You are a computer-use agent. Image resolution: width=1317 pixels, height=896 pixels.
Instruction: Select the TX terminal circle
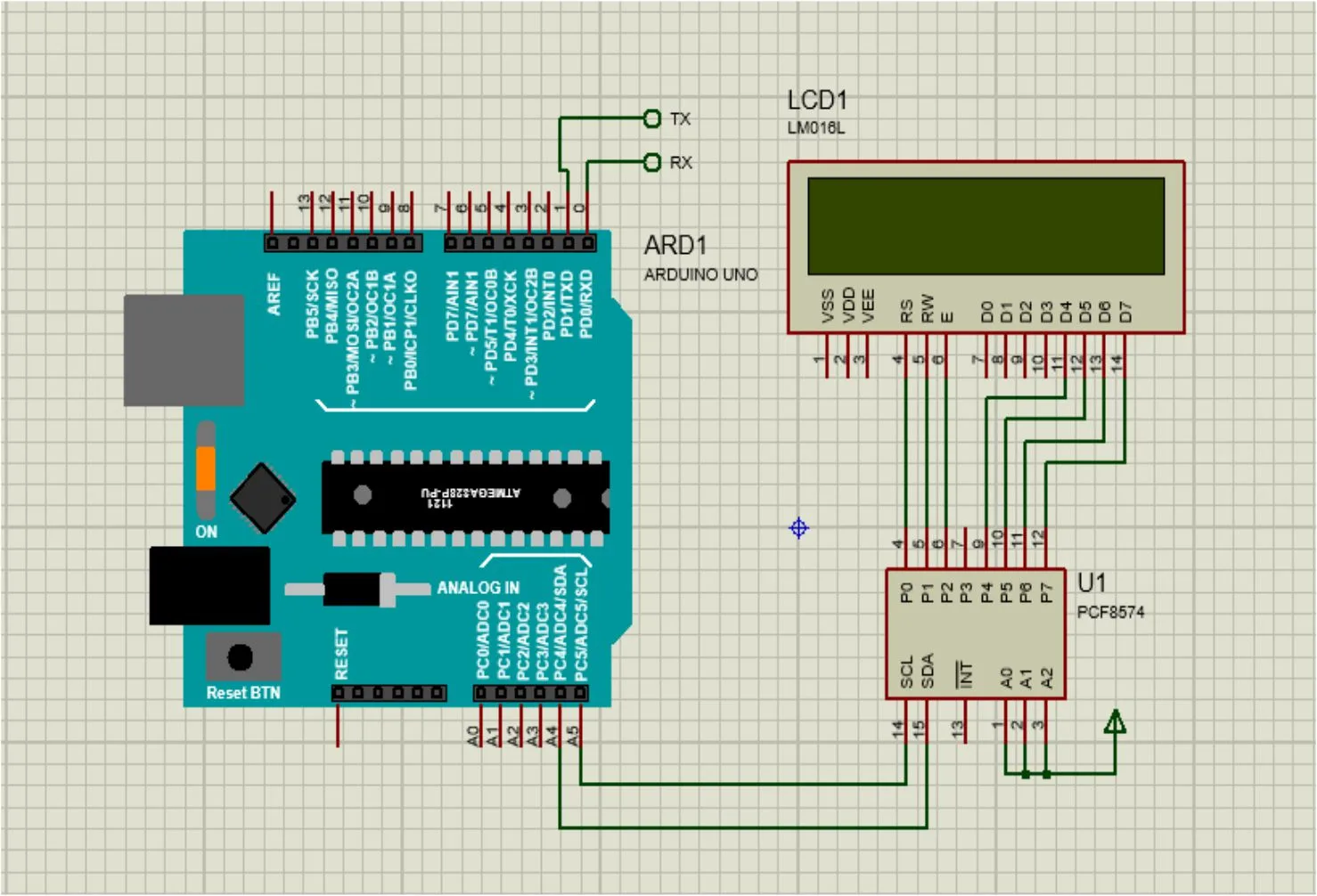(652, 118)
